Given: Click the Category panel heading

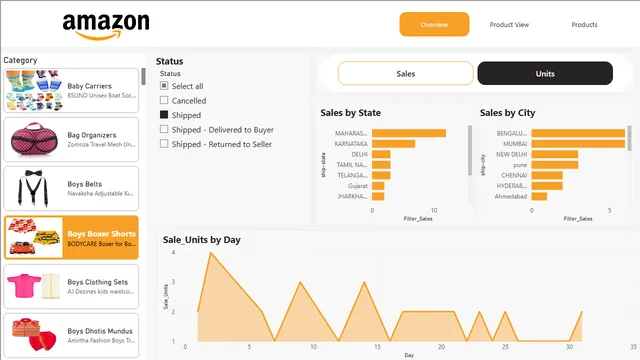Looking at the screenshot, I should [20, 60].
